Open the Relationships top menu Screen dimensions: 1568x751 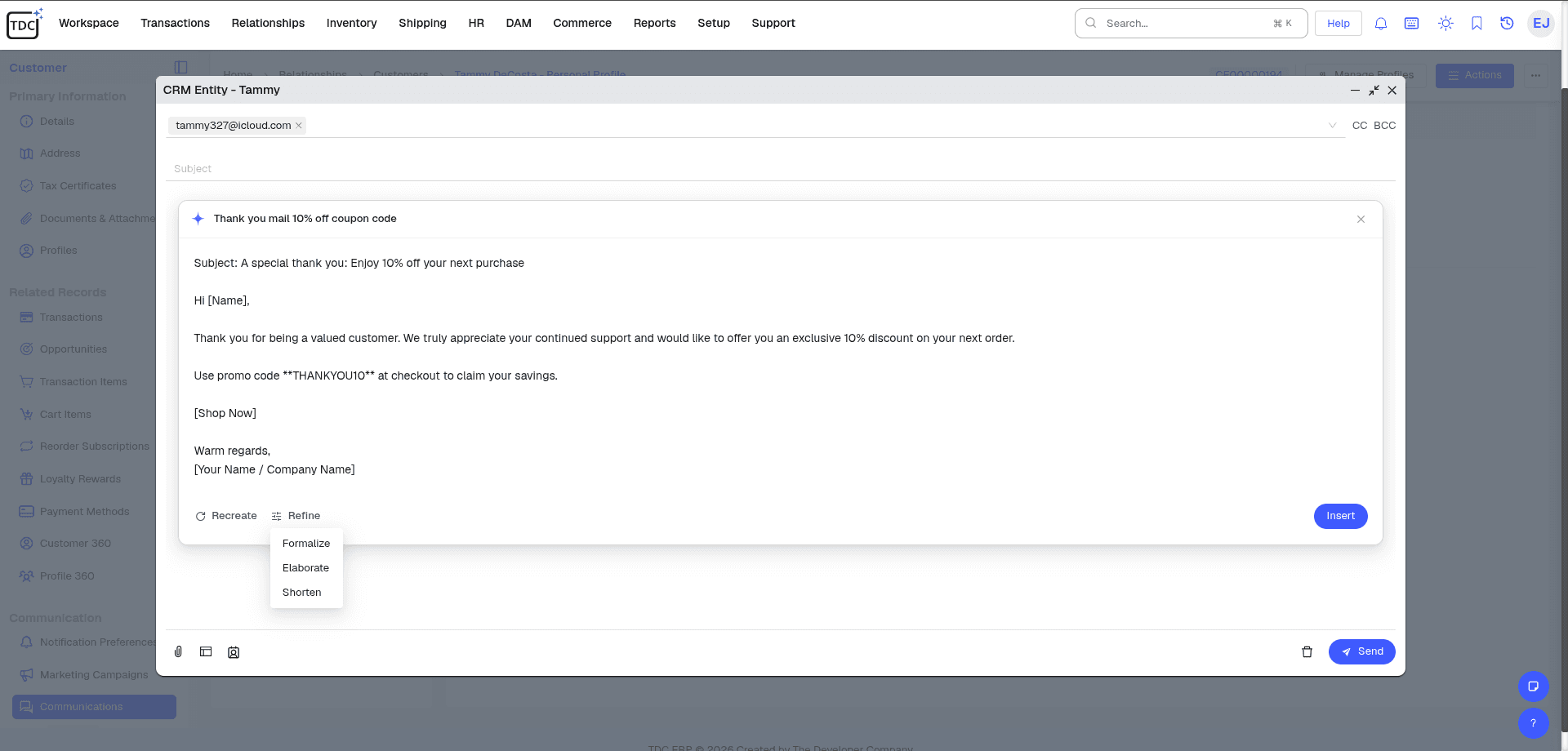click(x=268, y=23)
